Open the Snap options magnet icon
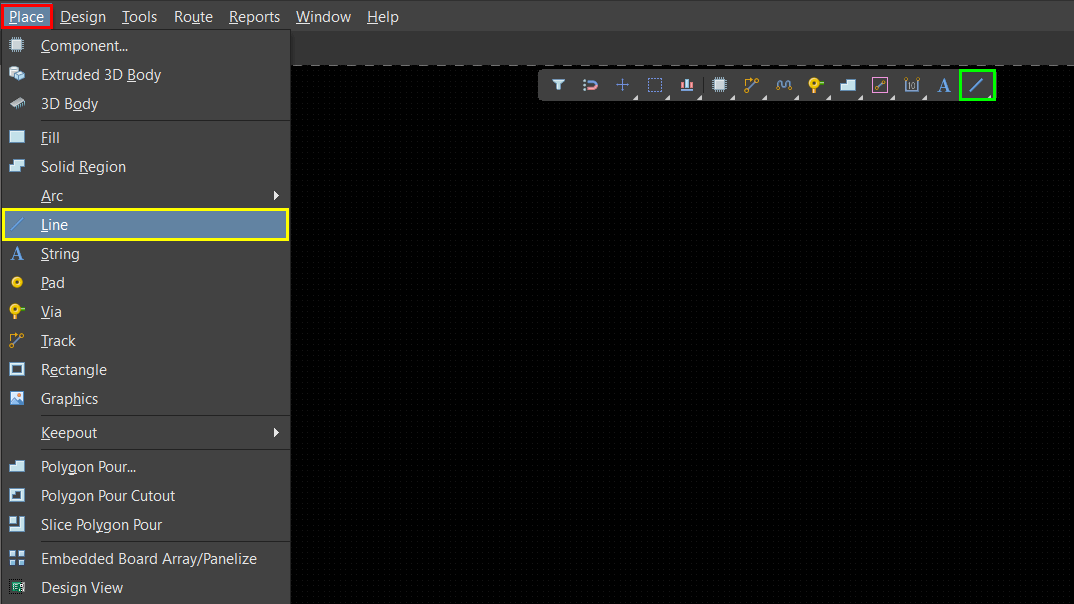The height and width of the screenshot is (604, 1074). (591, 85)
